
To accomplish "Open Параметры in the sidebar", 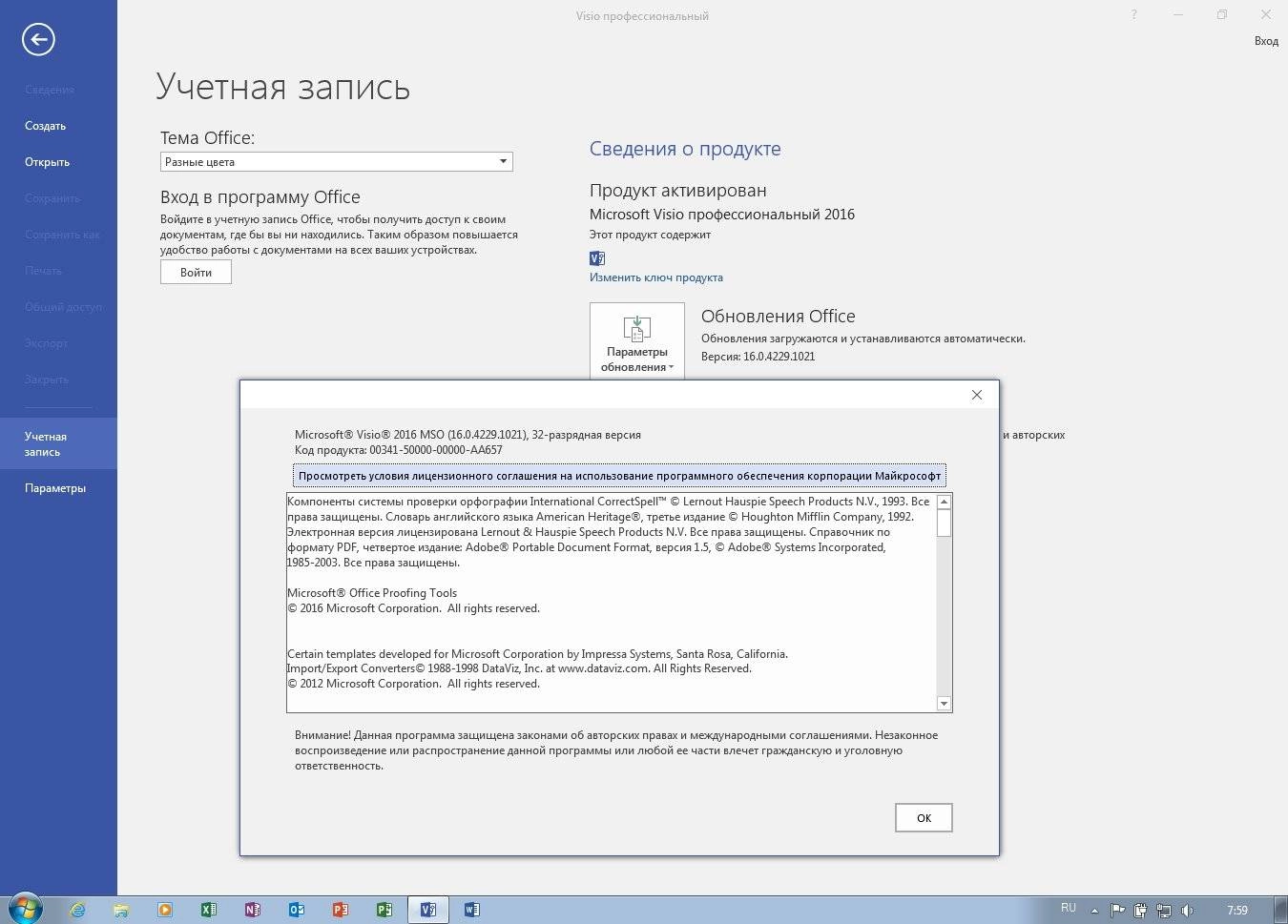I will (55, 488).
